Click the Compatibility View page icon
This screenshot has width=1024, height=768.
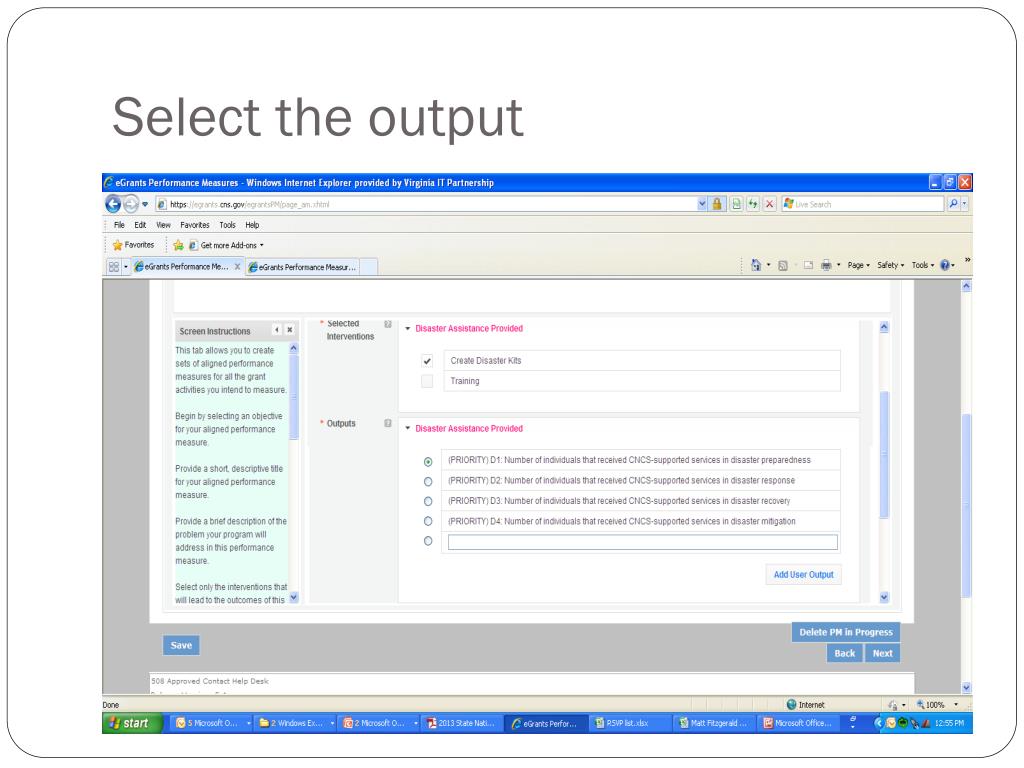[x=736, y=204]
